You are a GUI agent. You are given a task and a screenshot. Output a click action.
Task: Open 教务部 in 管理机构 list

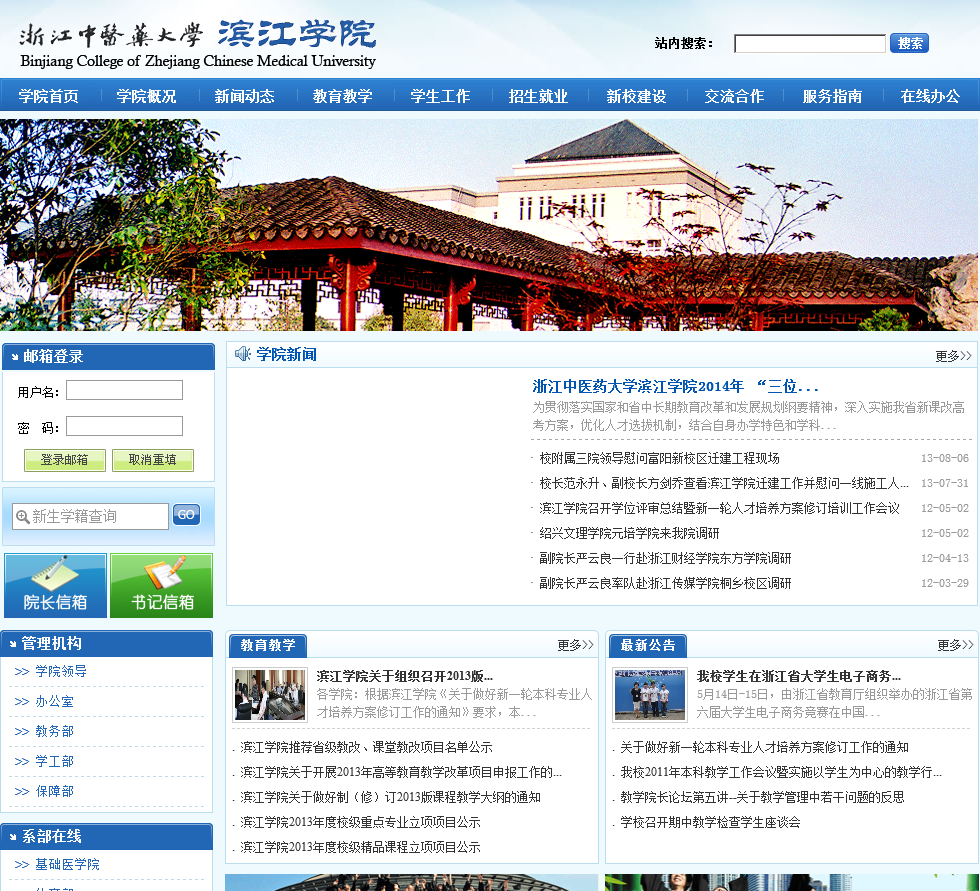(x=54, y=732)
